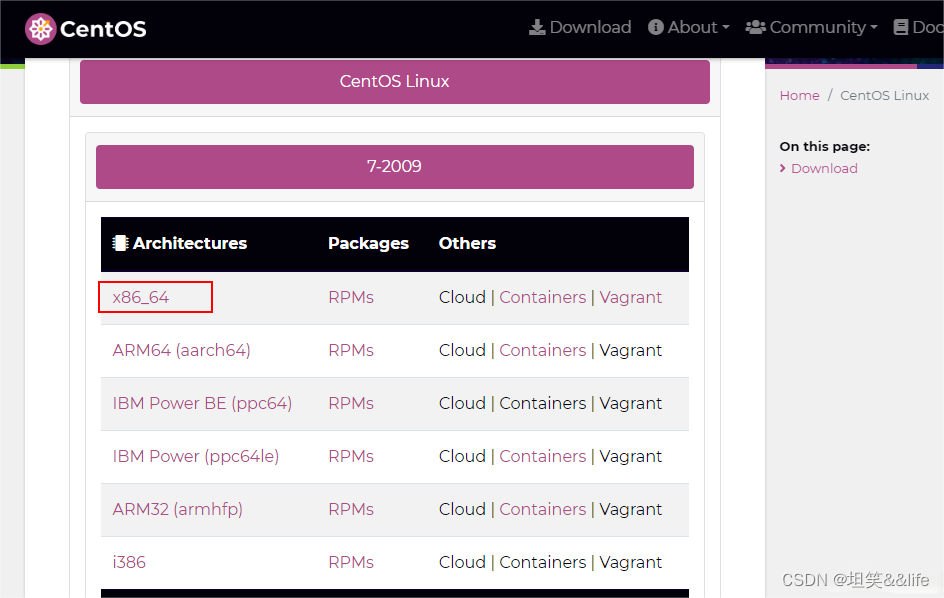The width and height of the screenshot is (944, 598).
Task: Open the IBM Power (ppc64le) link
Action: tap(196, 456)
